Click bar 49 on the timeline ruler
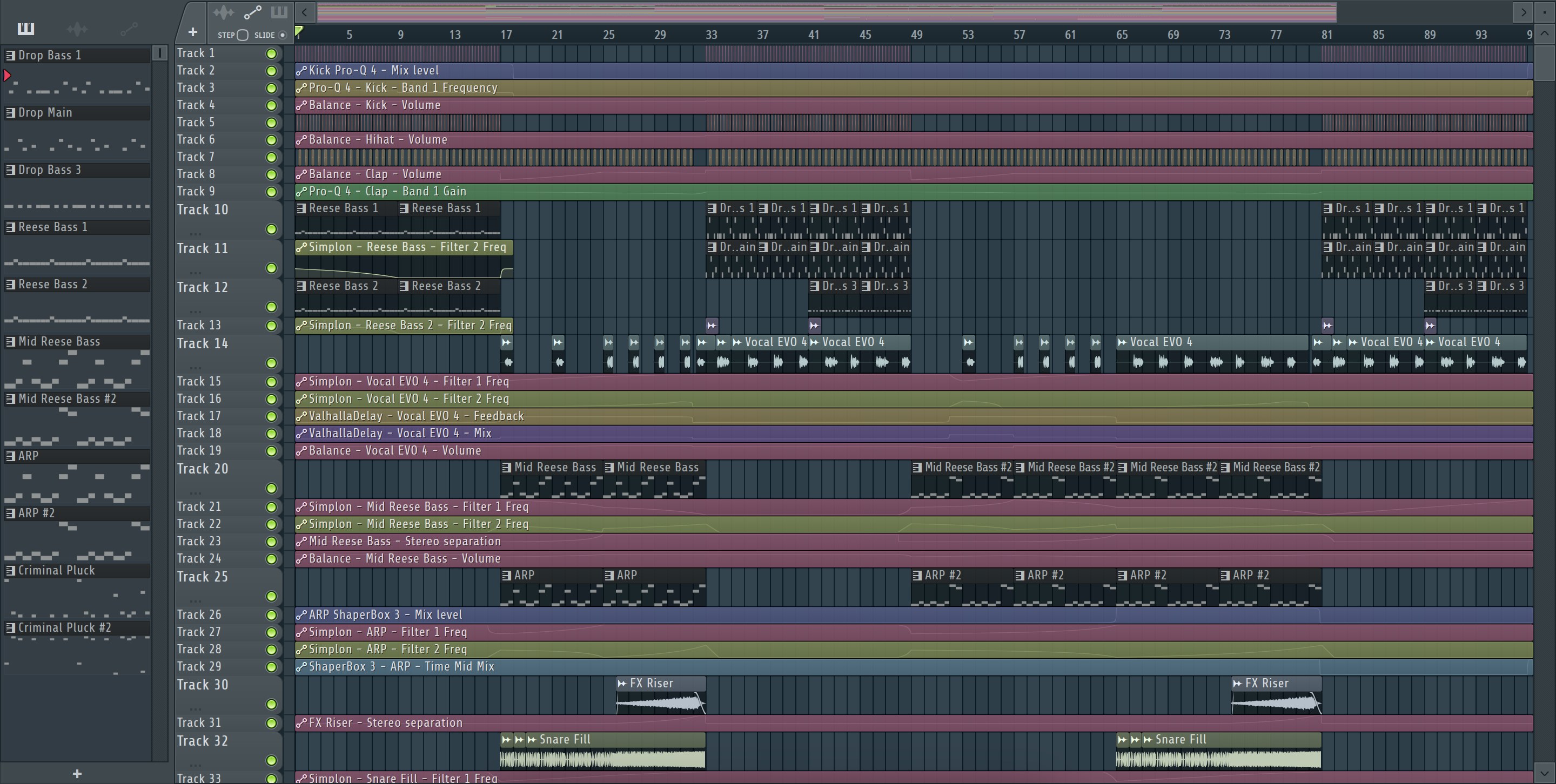1556x784 pixels. (917, 35)
